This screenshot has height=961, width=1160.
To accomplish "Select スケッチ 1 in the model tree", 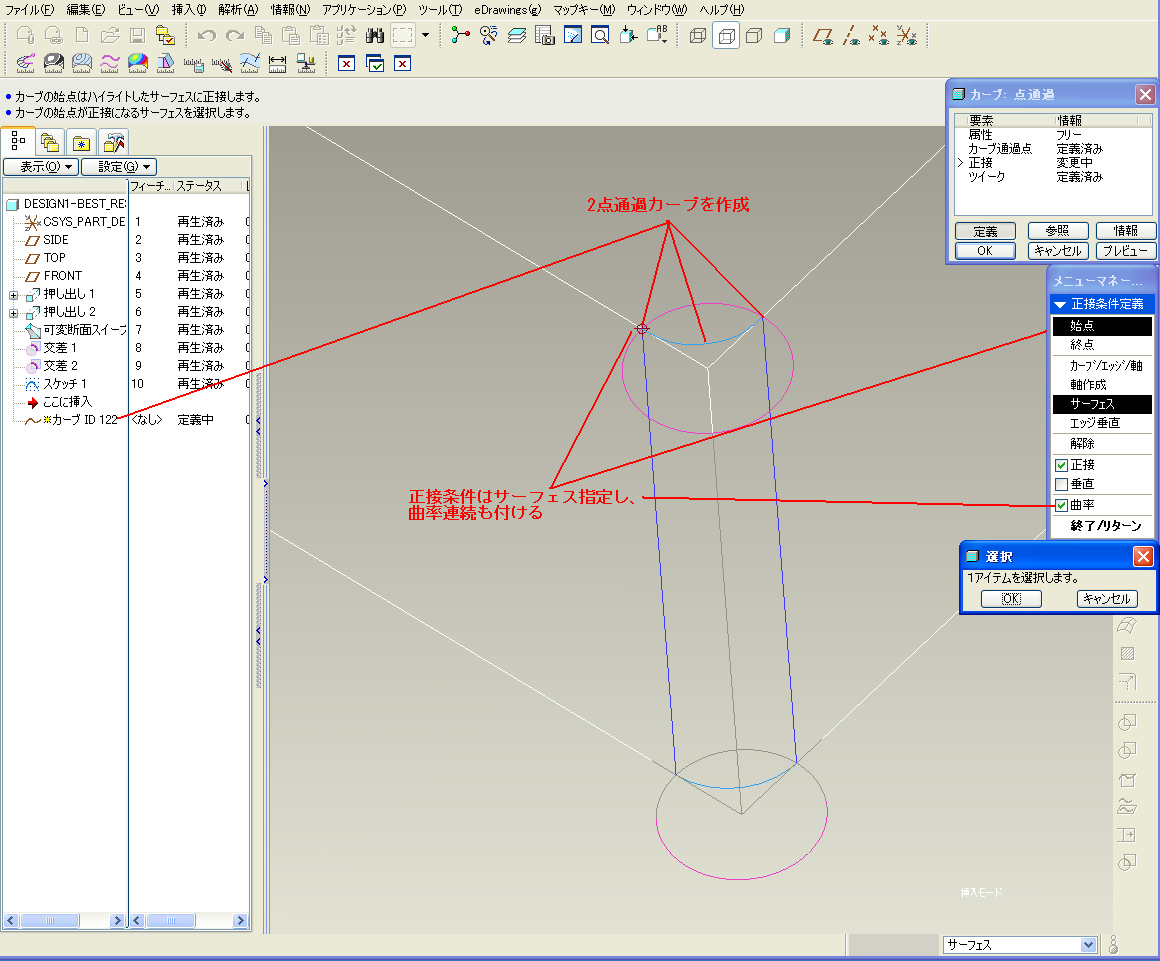I will coord(65,384).
